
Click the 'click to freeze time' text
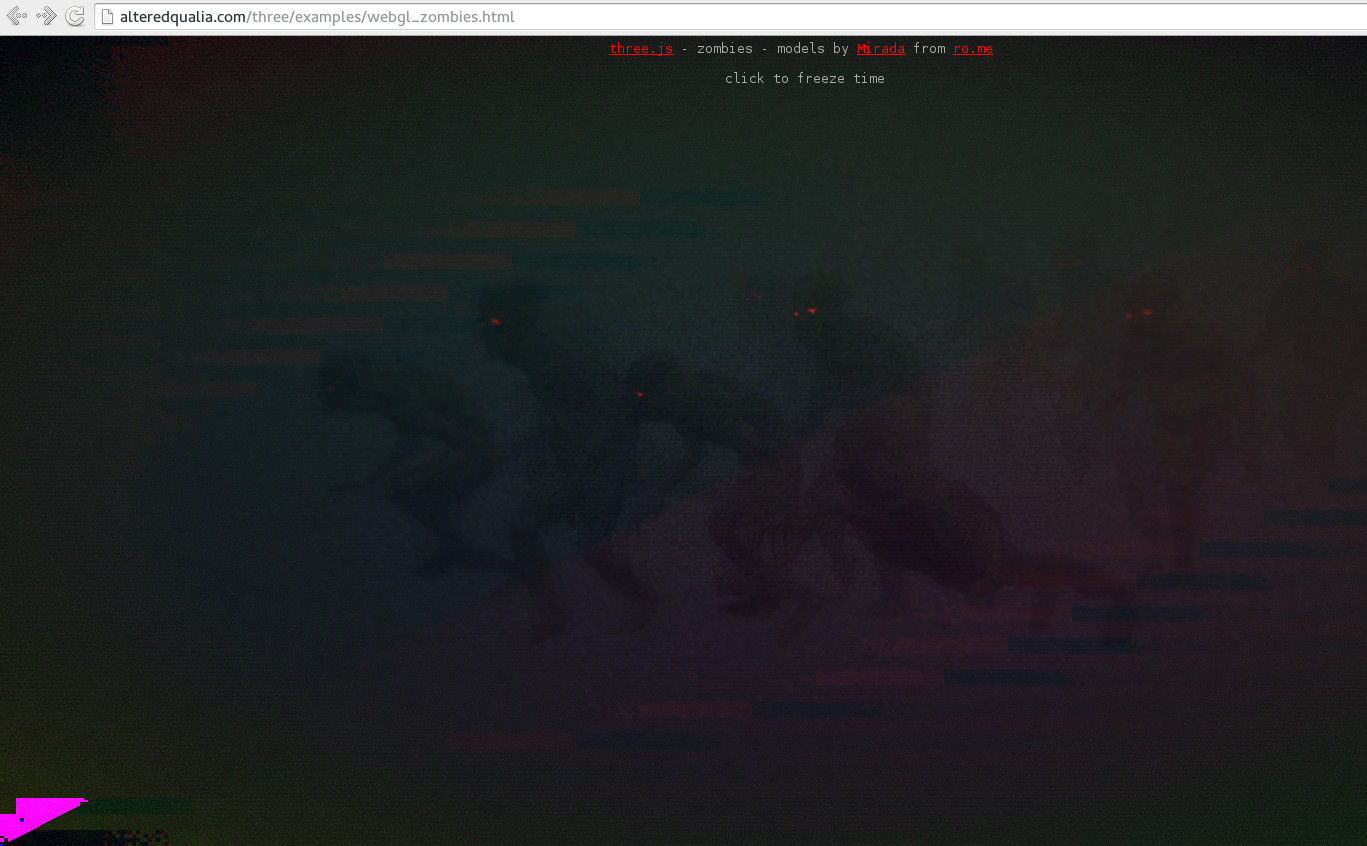point(804,79)
